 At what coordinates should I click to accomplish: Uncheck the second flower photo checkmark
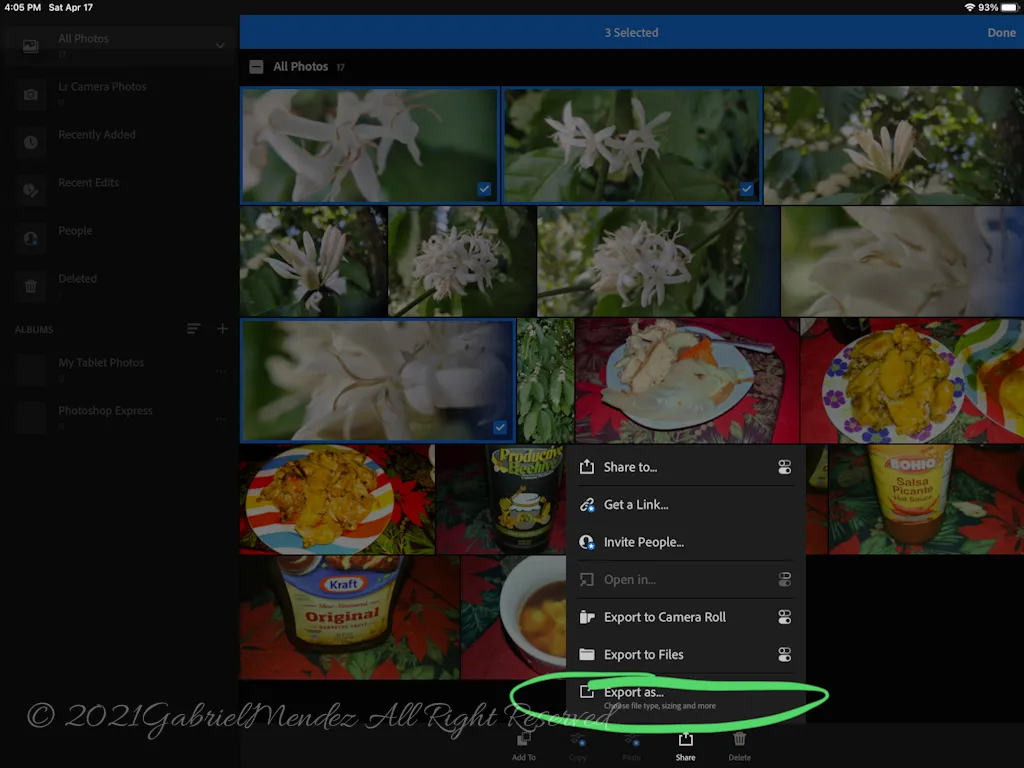(x=746, y=189)
